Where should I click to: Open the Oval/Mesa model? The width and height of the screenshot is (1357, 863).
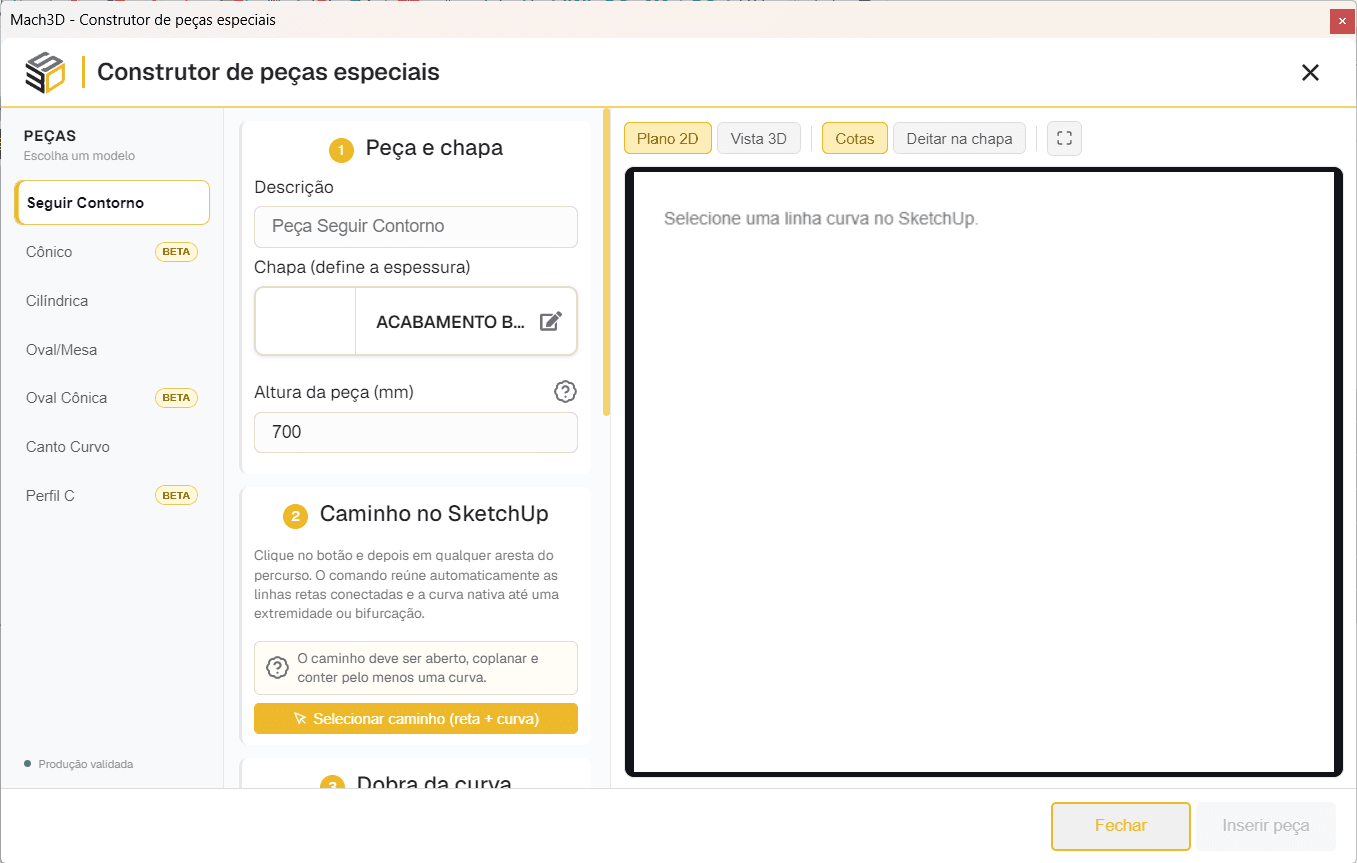click(112, 350)
